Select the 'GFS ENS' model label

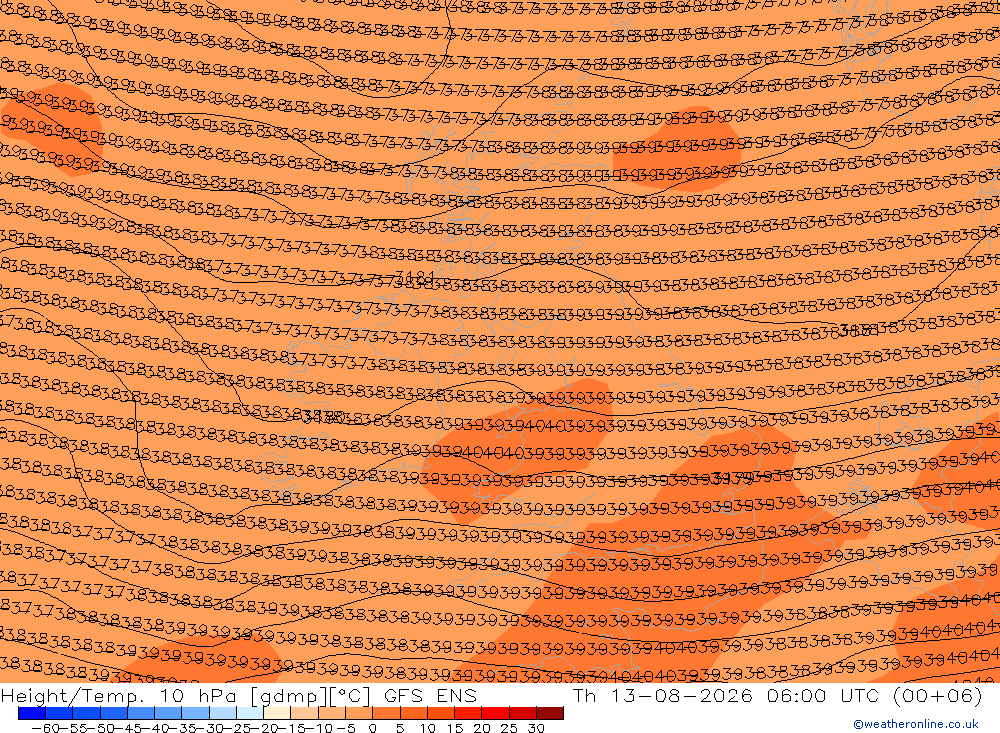click(x=430, y=695)
